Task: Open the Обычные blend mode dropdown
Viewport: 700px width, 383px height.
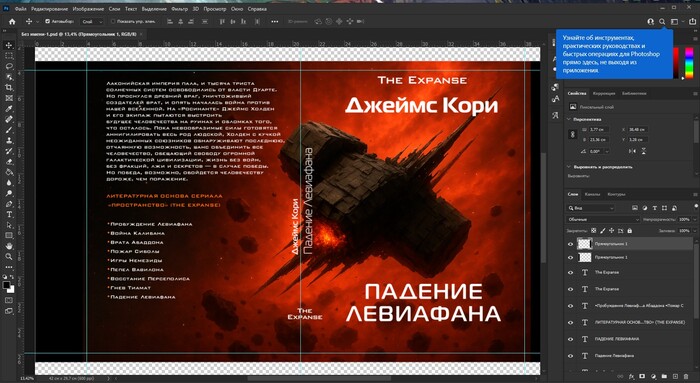Action: [x=603, y=220]
